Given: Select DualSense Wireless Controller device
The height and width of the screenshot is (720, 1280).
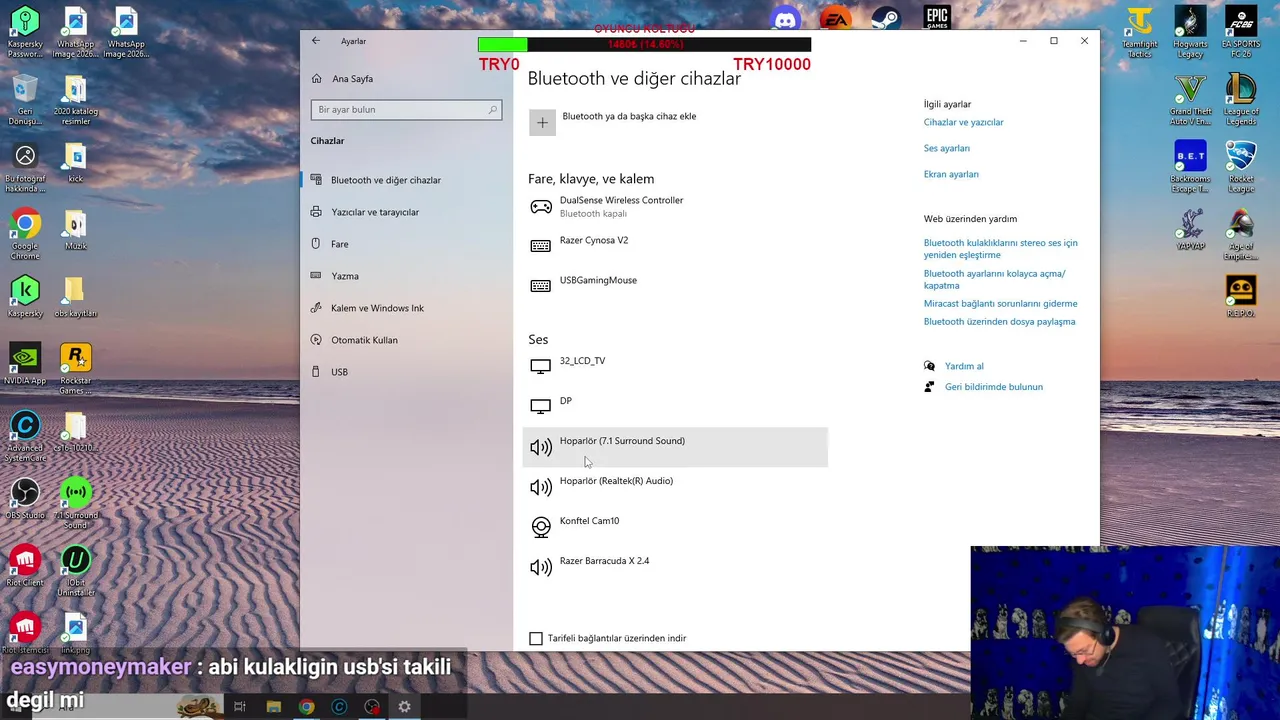Looking at the screenshot, I should (x=675, y=207).
